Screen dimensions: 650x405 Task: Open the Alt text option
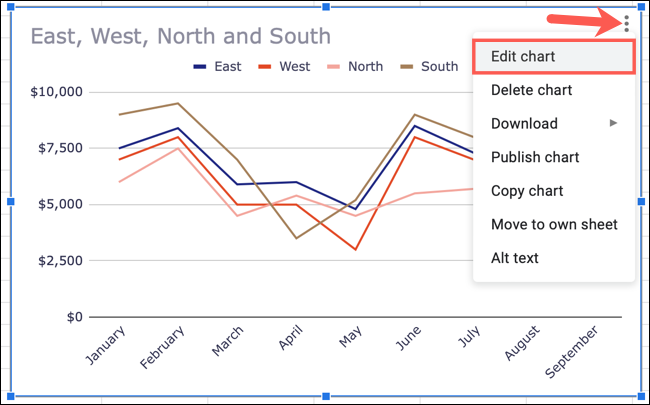click(515, 257)
